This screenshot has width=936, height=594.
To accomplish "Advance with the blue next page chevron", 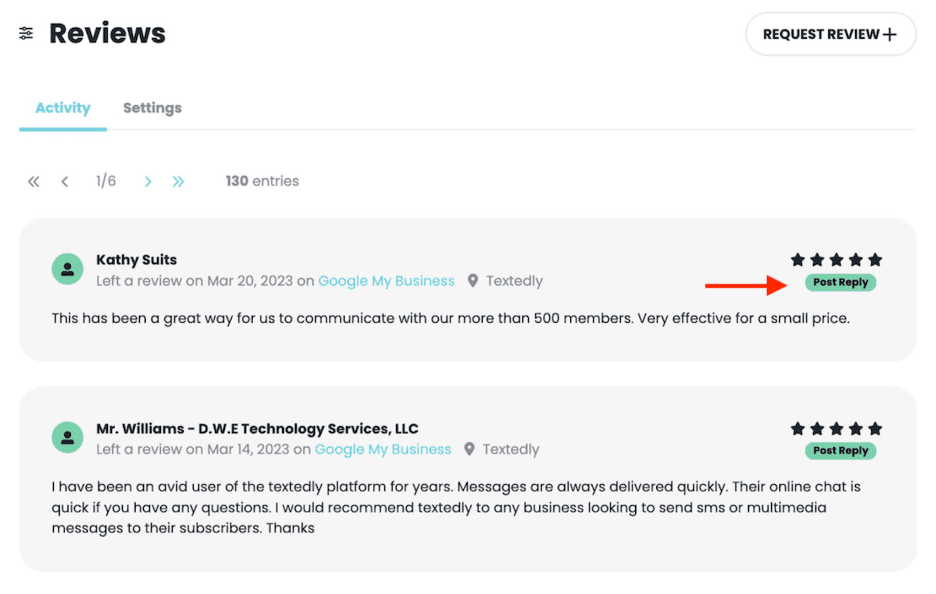I will click(147, 181).
